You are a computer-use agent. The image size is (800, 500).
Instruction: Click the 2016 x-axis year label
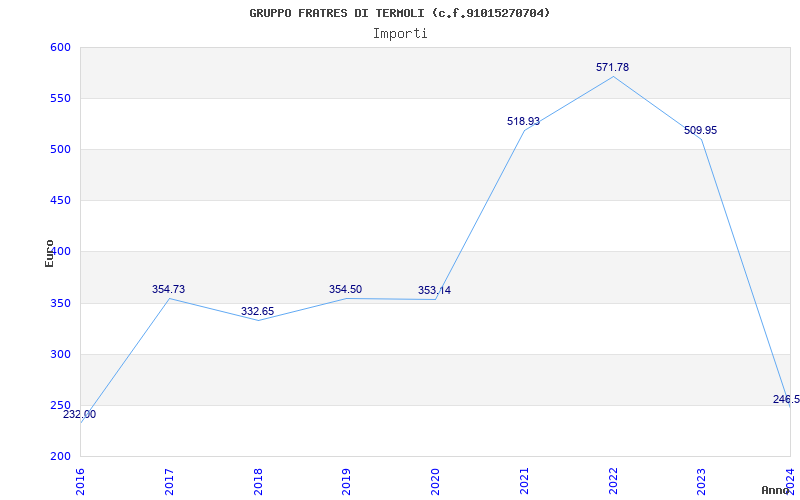click(80, 481)
